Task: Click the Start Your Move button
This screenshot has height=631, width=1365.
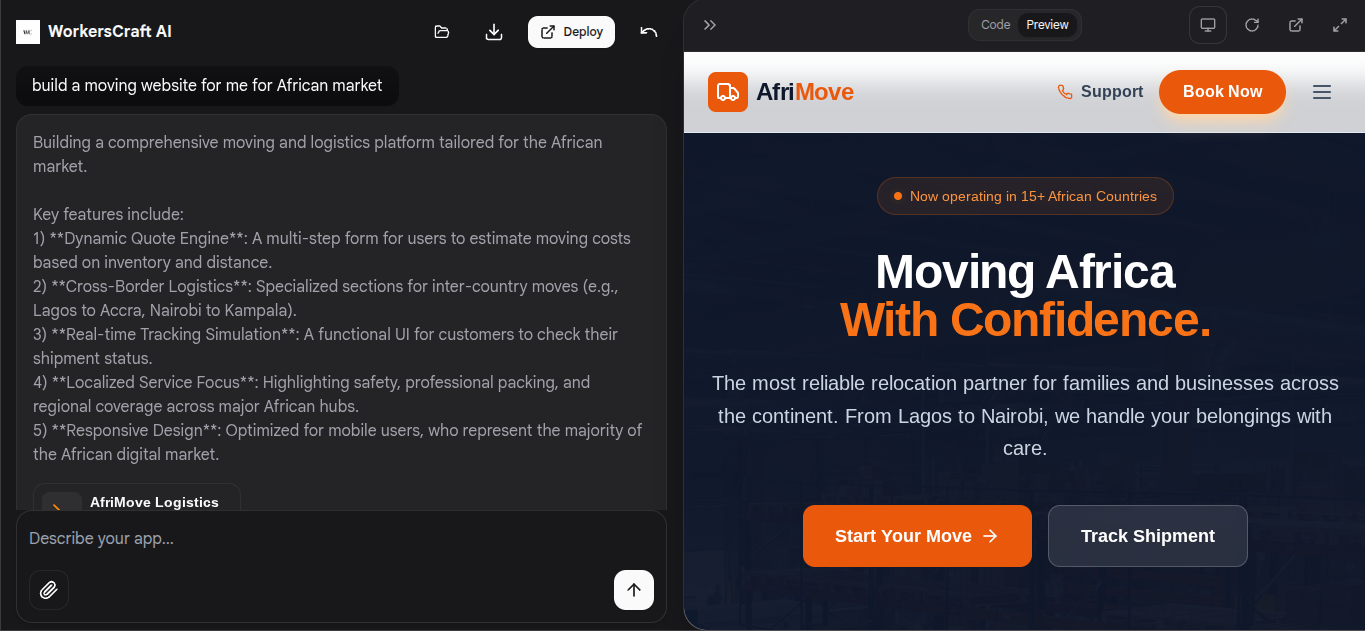Action: coord(917,536)
